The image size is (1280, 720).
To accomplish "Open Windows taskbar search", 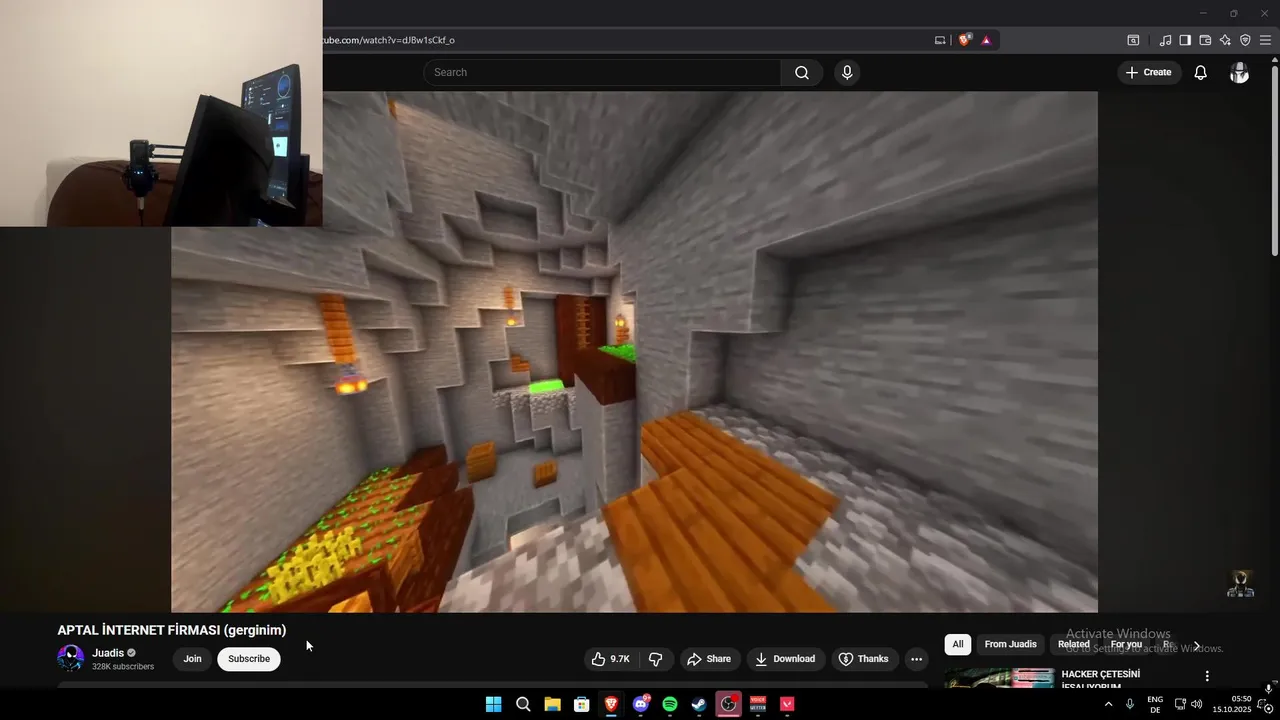I will [x=523, y=704].
